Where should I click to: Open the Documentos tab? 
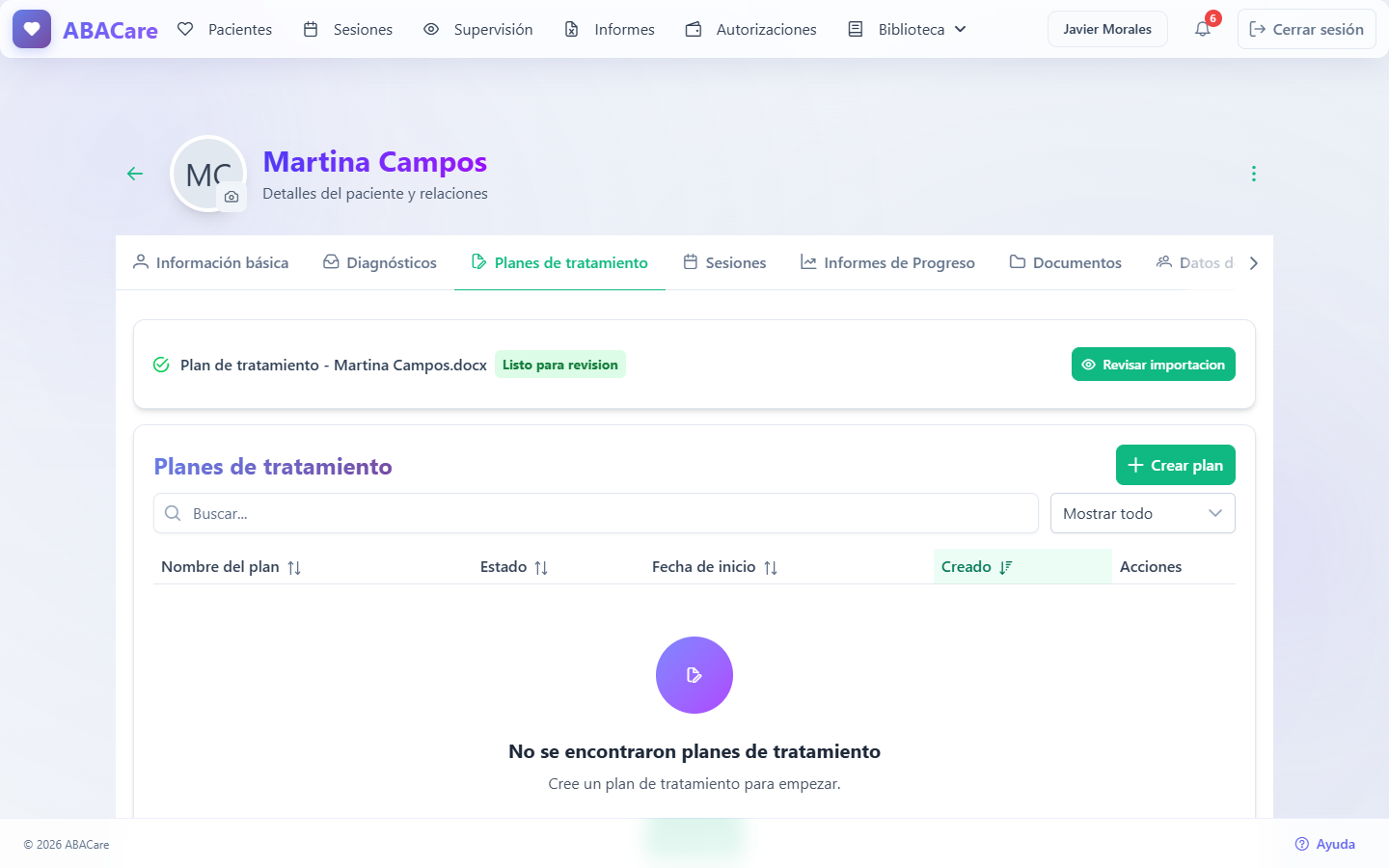click(x=1066, y=262)
